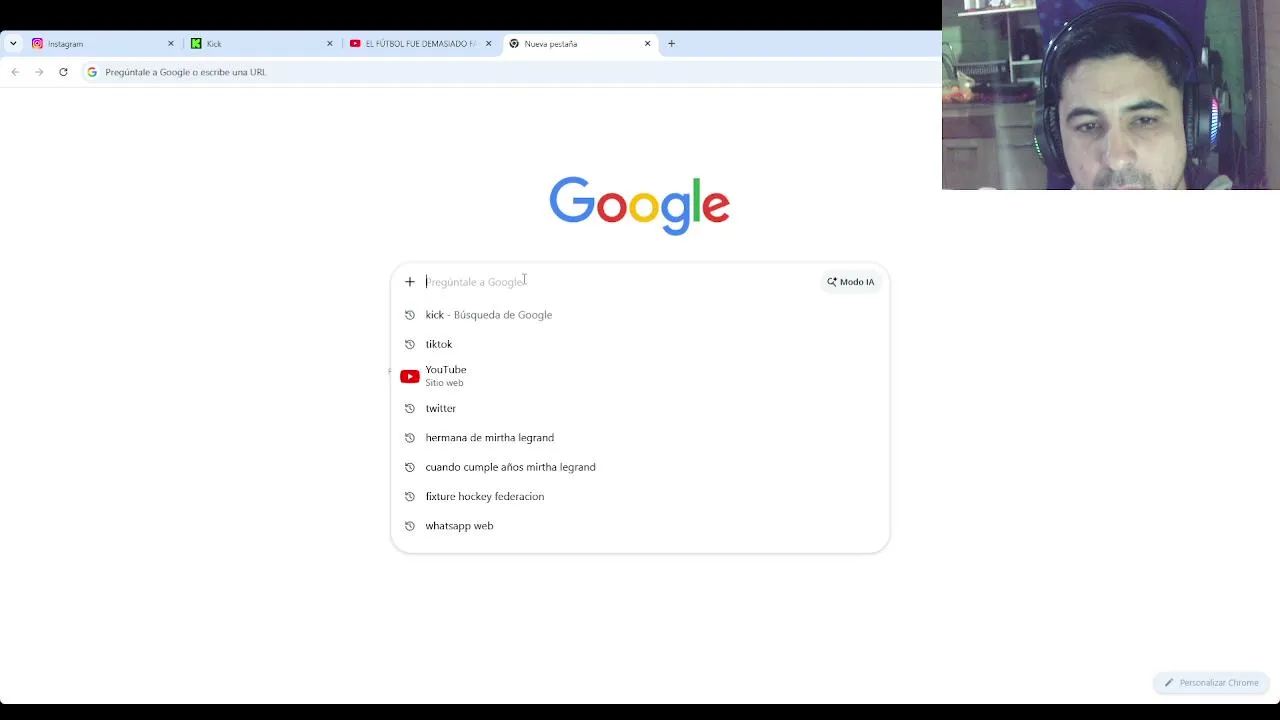
Task: Click the plus icon in search box
Action: point(409,282)
